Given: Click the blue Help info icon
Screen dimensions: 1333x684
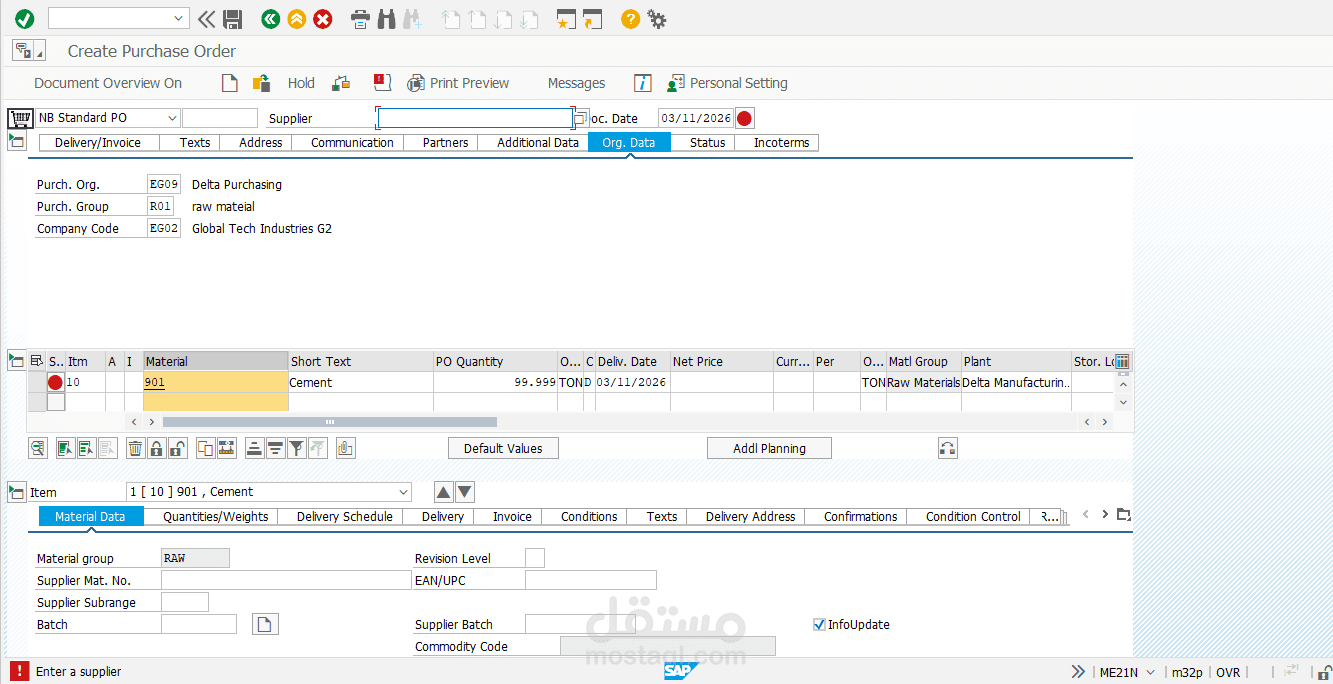Looking at the screenshot, I should pyautogui.click(x=643, y=83).
